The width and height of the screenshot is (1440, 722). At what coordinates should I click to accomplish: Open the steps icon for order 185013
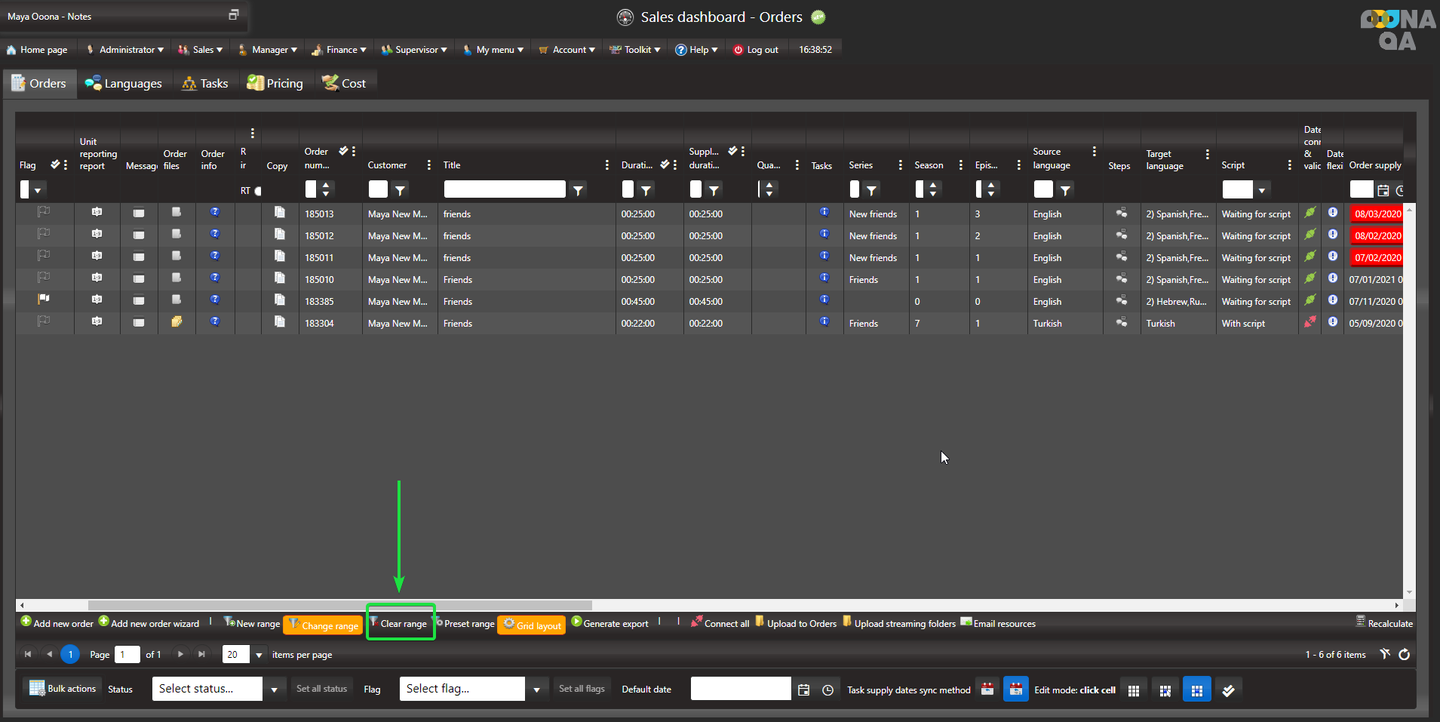click(x=1121, y=213)
